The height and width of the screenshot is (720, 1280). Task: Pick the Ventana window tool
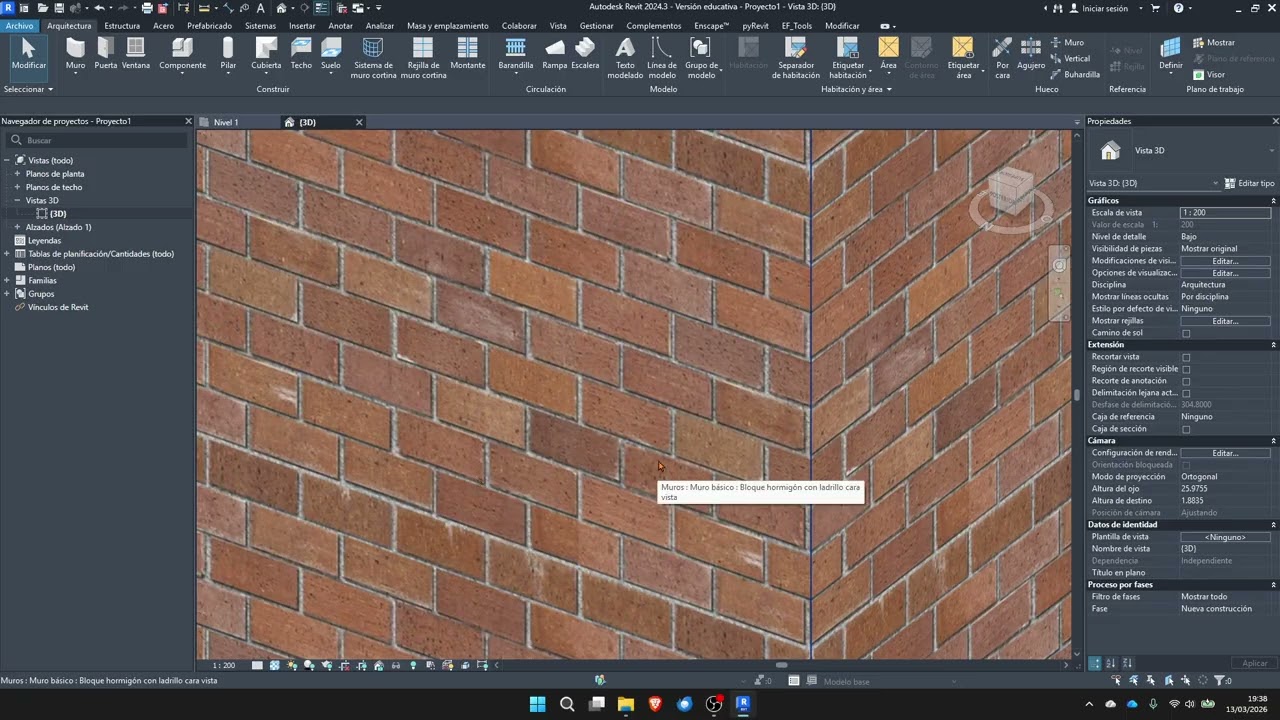point(136,54)
